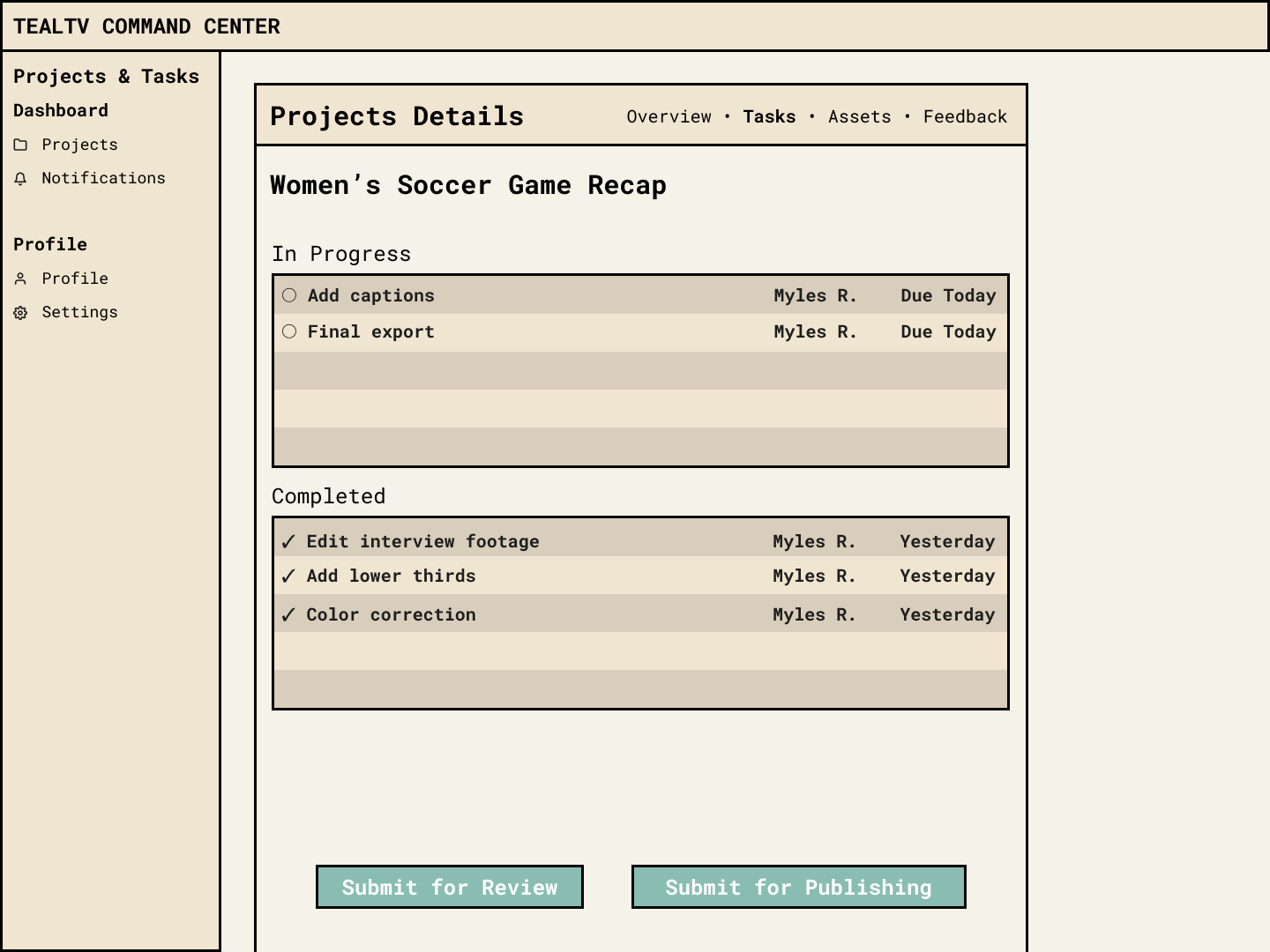This screenshot has height=952, width=1270.
Task: Click Yesterday on Edit interview footage row
Action: pyautogui.click(x=947, y=541)
